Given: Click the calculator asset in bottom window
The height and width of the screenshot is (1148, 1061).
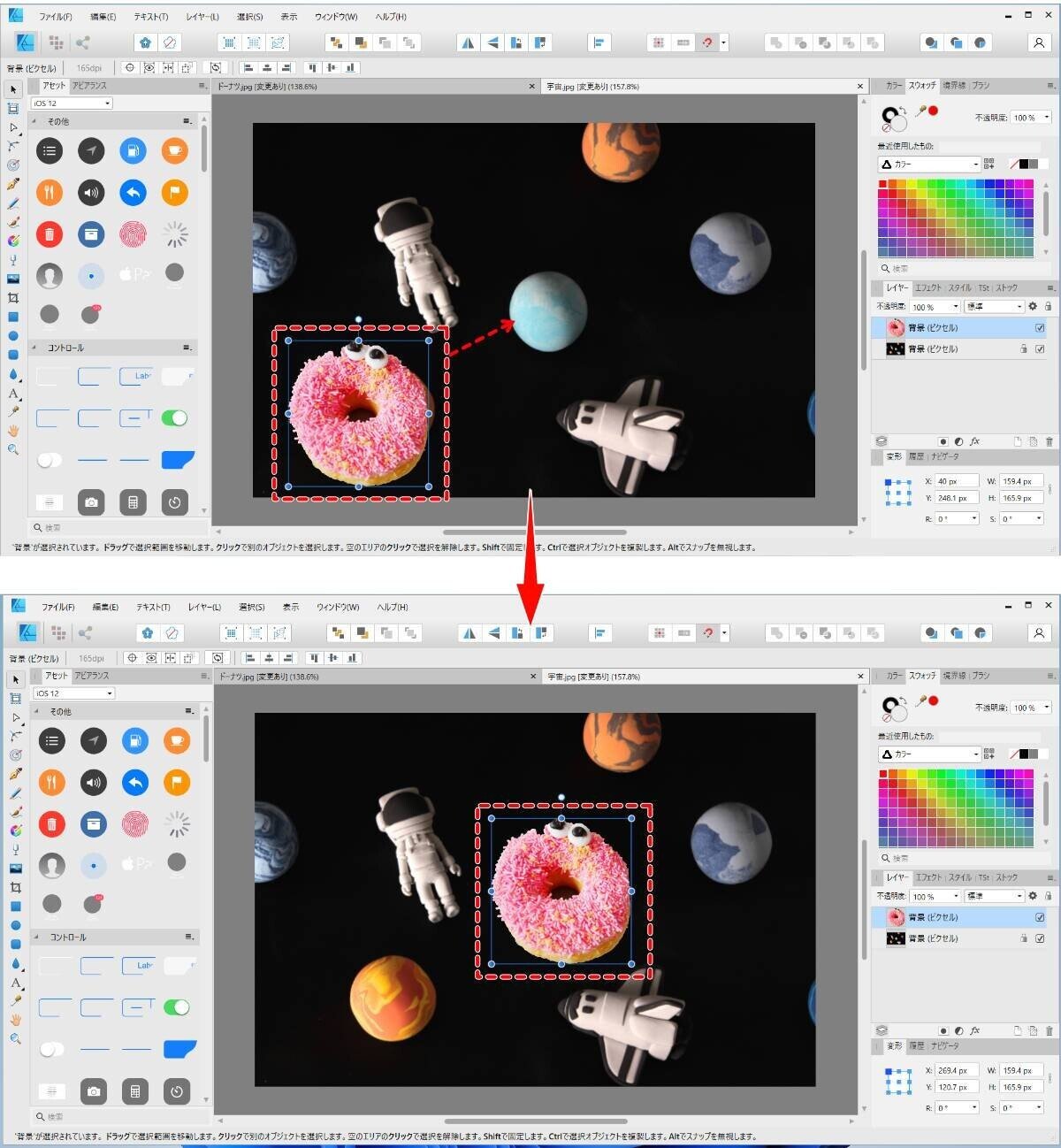Looking at the screenshot, I should point(135,1091).
